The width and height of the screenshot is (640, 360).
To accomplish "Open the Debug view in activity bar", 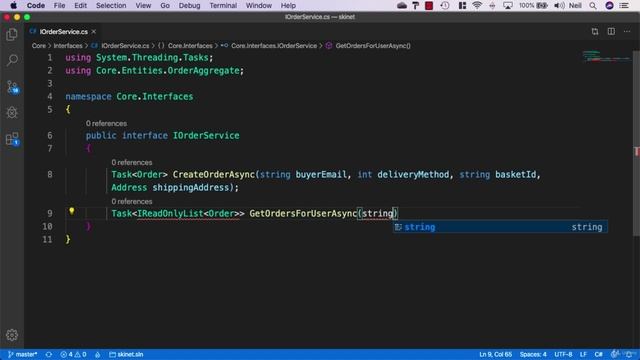I will click(x=12, y=113).
